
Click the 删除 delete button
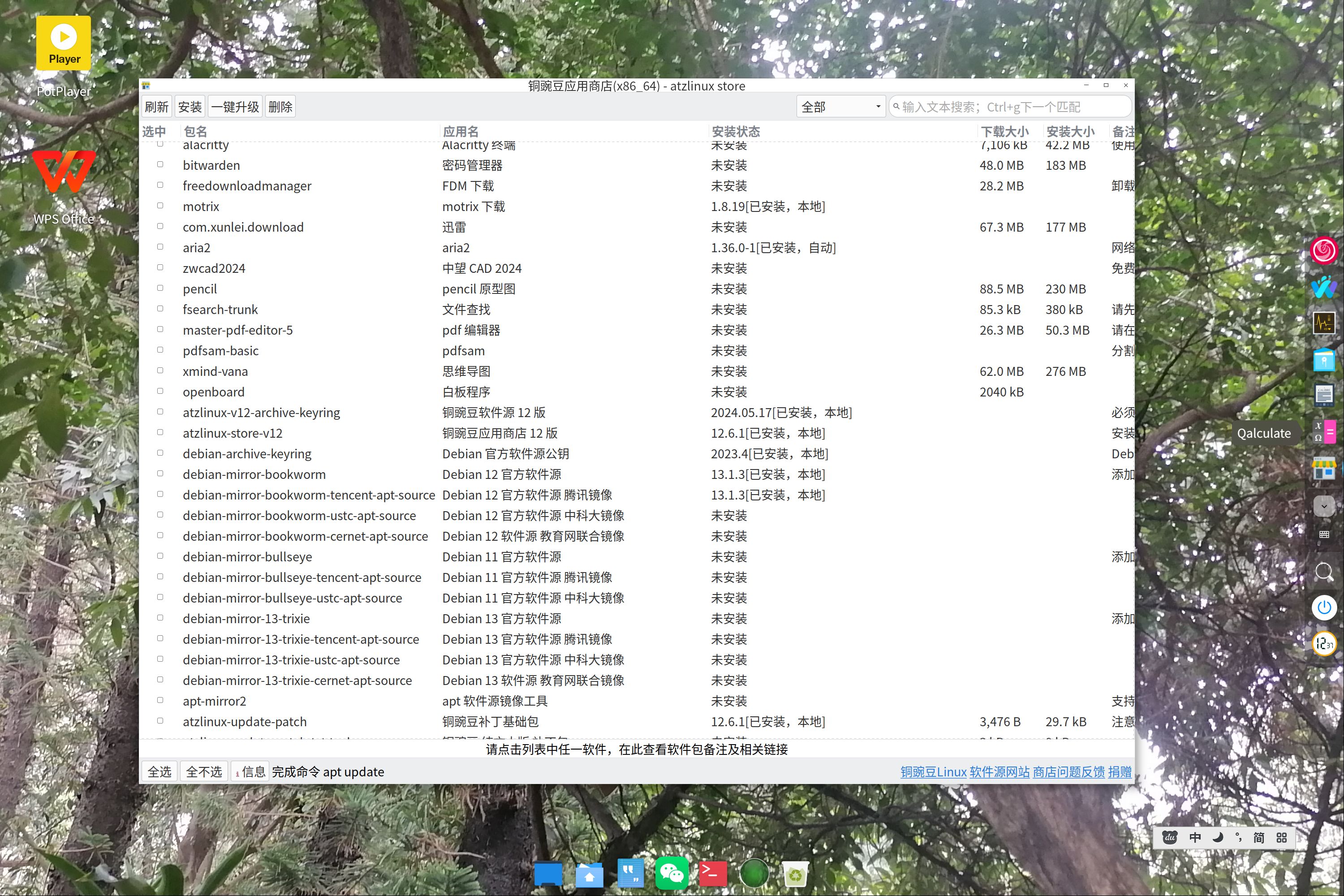click(280, 107)
